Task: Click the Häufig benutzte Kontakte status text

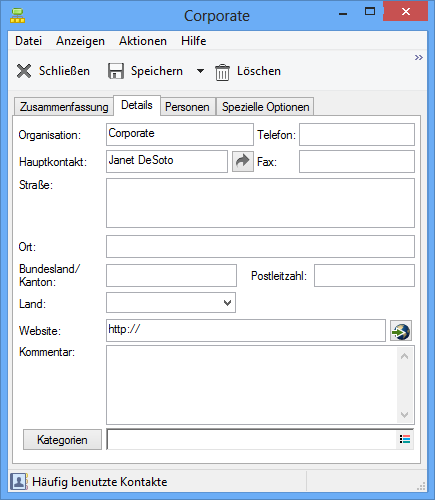Action: [100, 482]
